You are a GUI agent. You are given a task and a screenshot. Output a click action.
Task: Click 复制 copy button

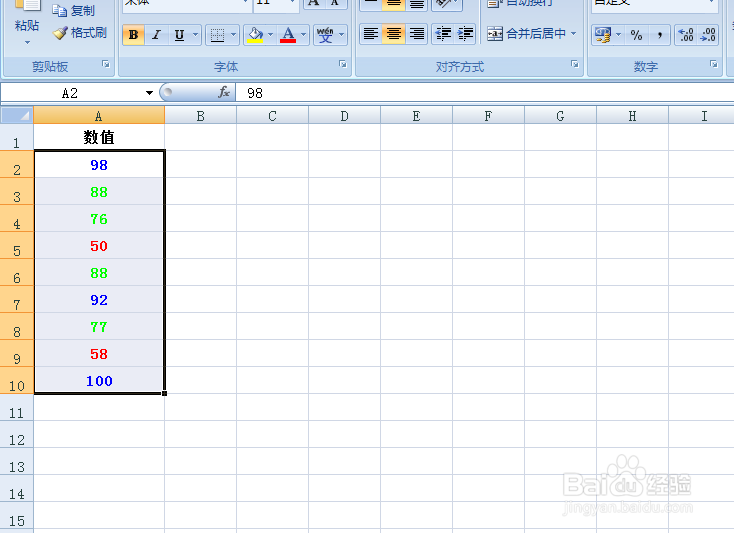[73, 10]
